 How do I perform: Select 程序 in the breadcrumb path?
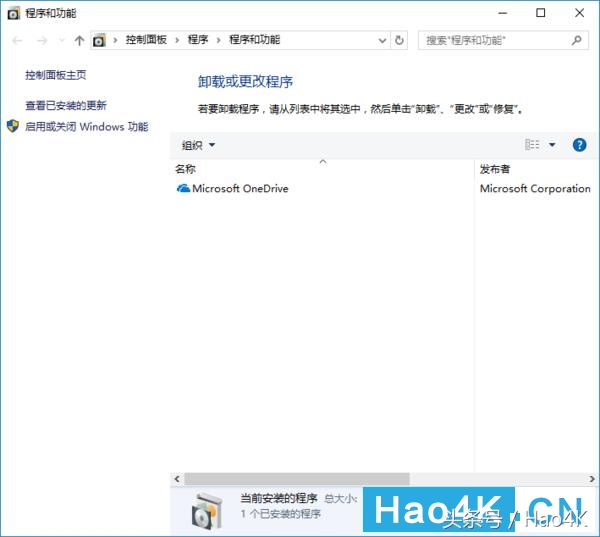point(198,40)
